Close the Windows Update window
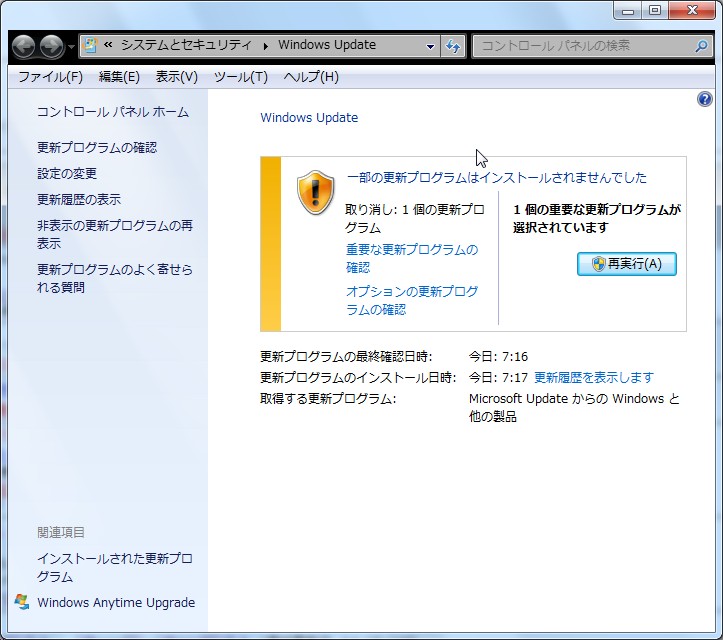723x640 pixels. click(x=692, y=11)
